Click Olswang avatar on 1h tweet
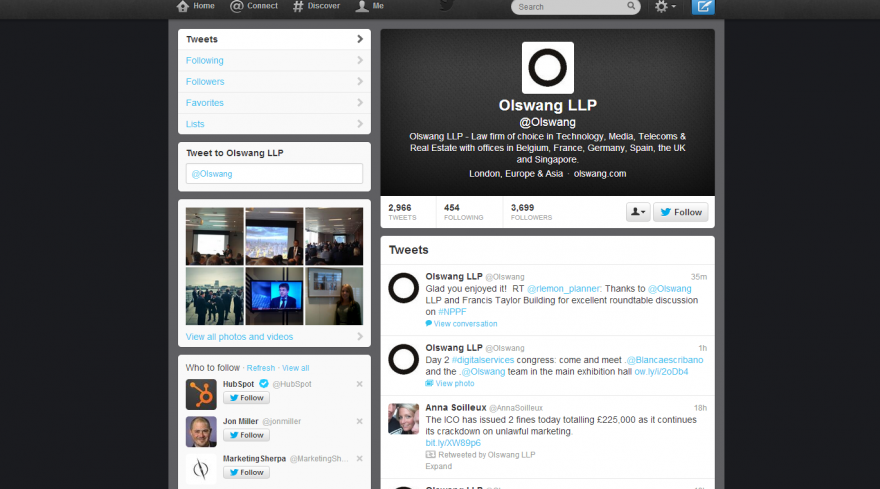The height and width of the screenshot is (489, 880). (404, 359)
